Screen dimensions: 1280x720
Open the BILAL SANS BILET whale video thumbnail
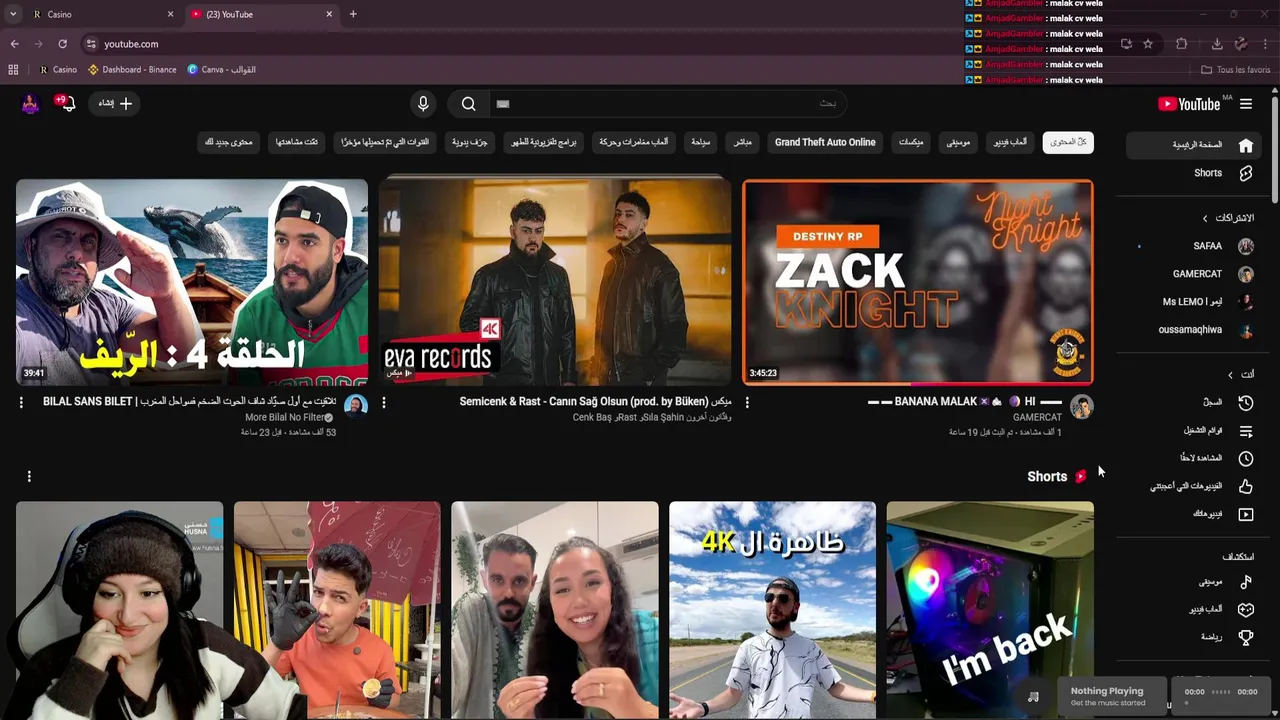click(x=192, y=282)
